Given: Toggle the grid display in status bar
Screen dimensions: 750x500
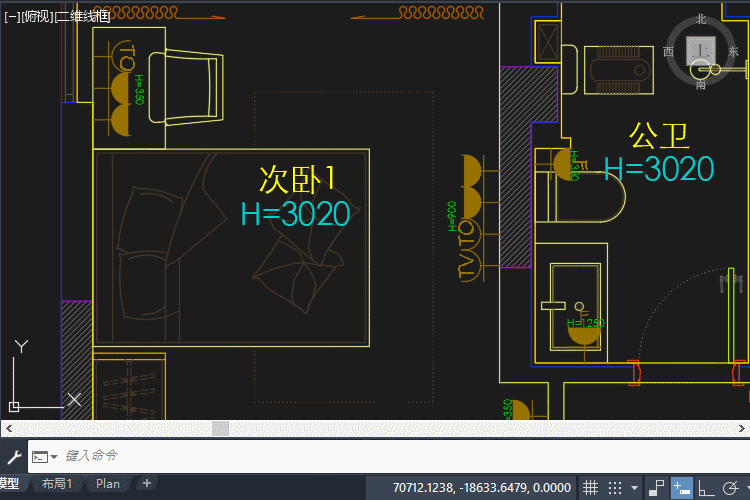Looking at the screenshot, I should [591, 488].
